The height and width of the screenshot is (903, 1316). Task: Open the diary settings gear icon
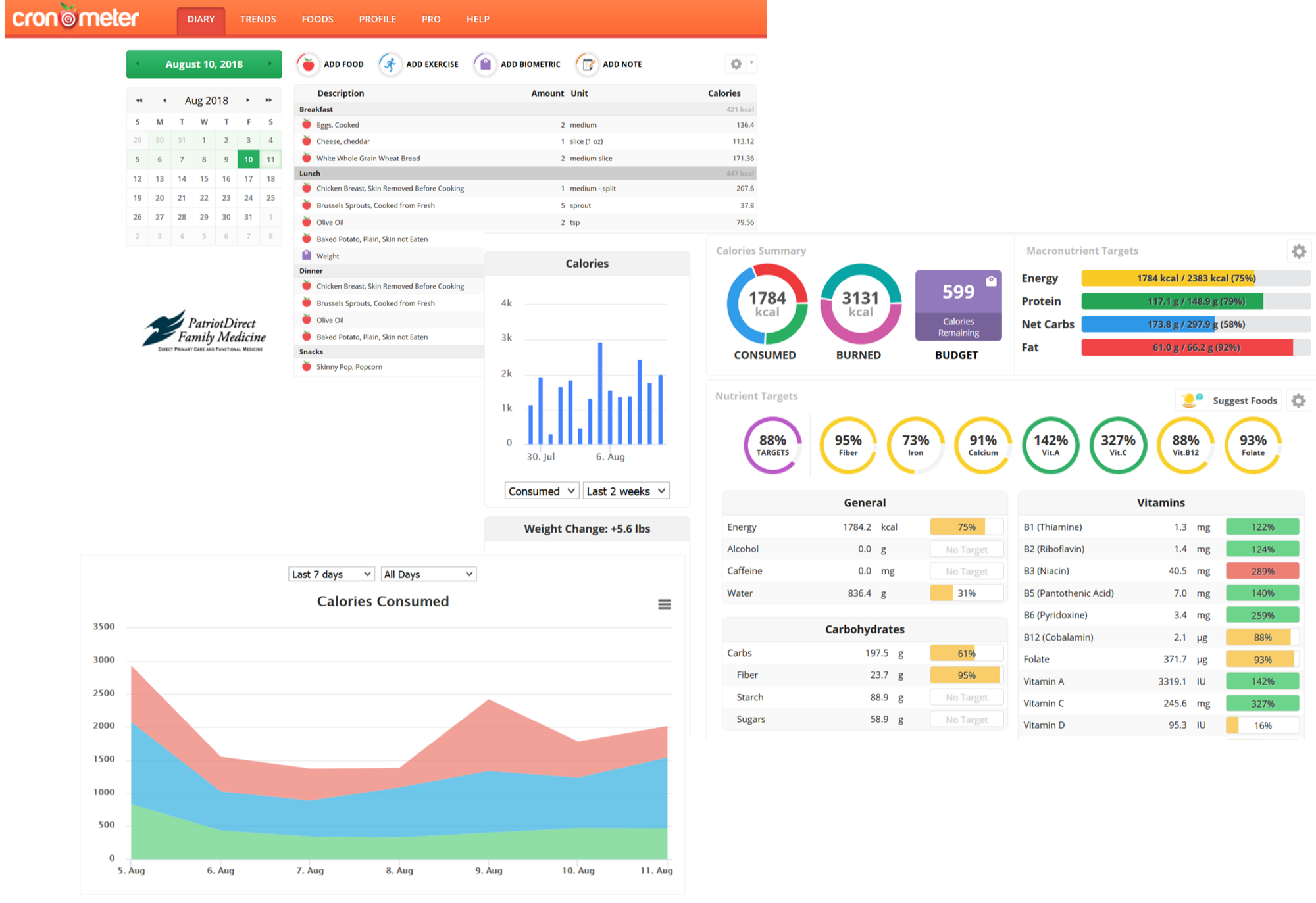tap(736, 64)
